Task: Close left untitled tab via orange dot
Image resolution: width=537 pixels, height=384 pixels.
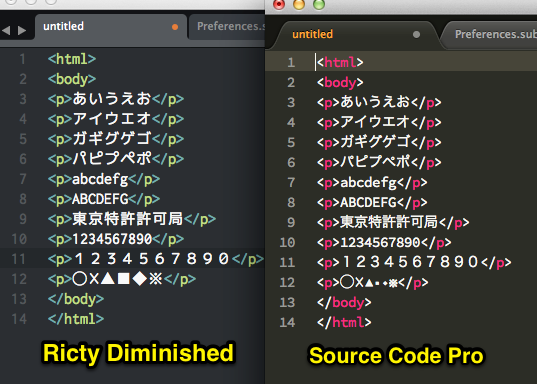Action: click(x=175, y=27)
